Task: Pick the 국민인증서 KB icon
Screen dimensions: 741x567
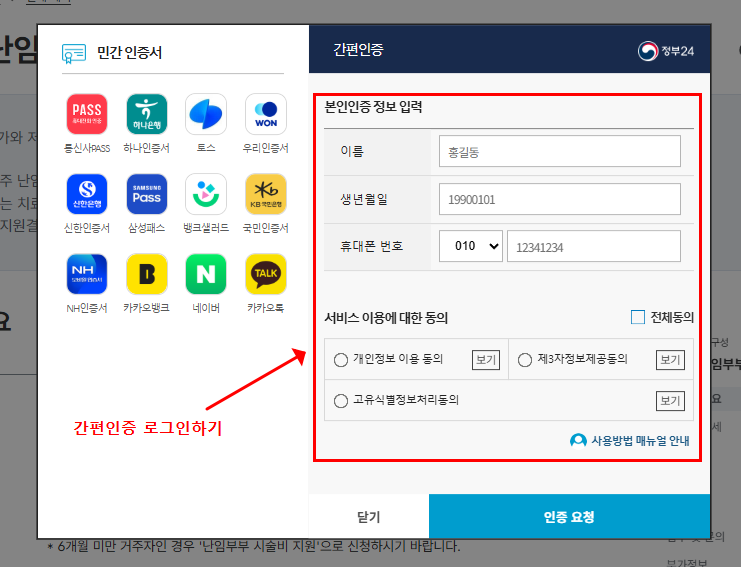Action: [266, 194]
